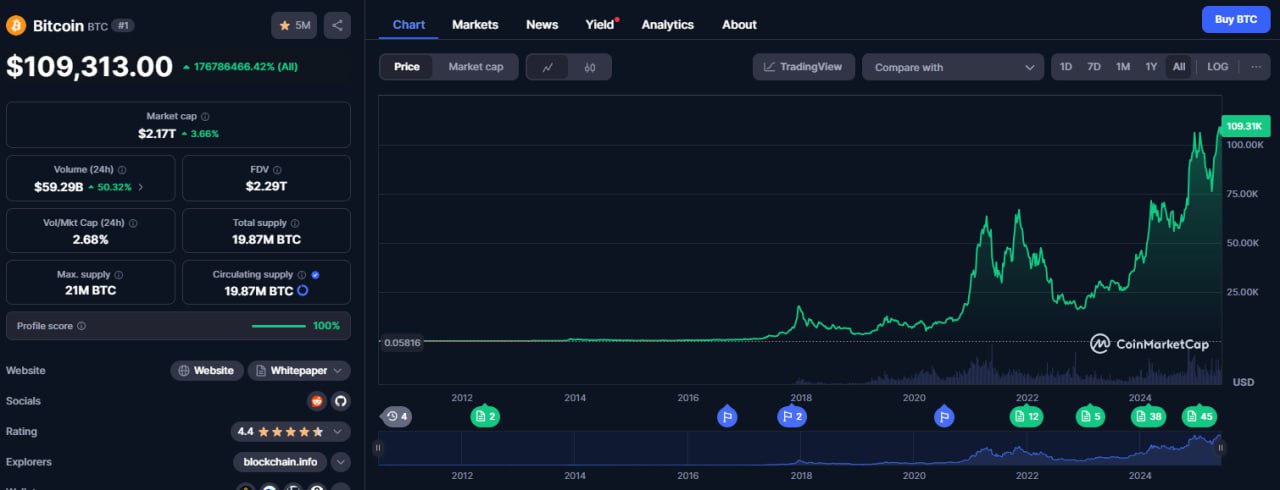Click the USD currency label on chart
Image resolution: width=1280 pixels, height=490 pixels.
tap(1243, 382)
